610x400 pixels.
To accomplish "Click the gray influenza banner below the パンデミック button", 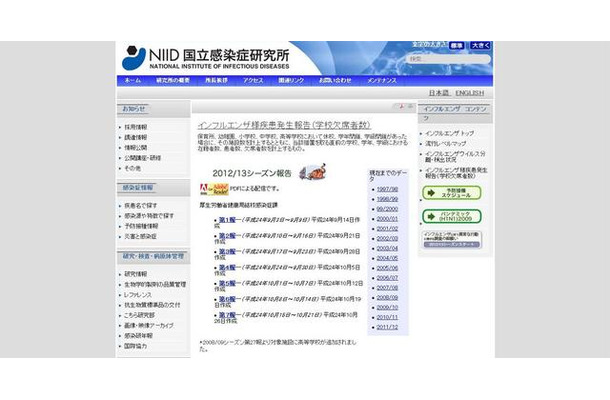I will (x=452, y=239).
